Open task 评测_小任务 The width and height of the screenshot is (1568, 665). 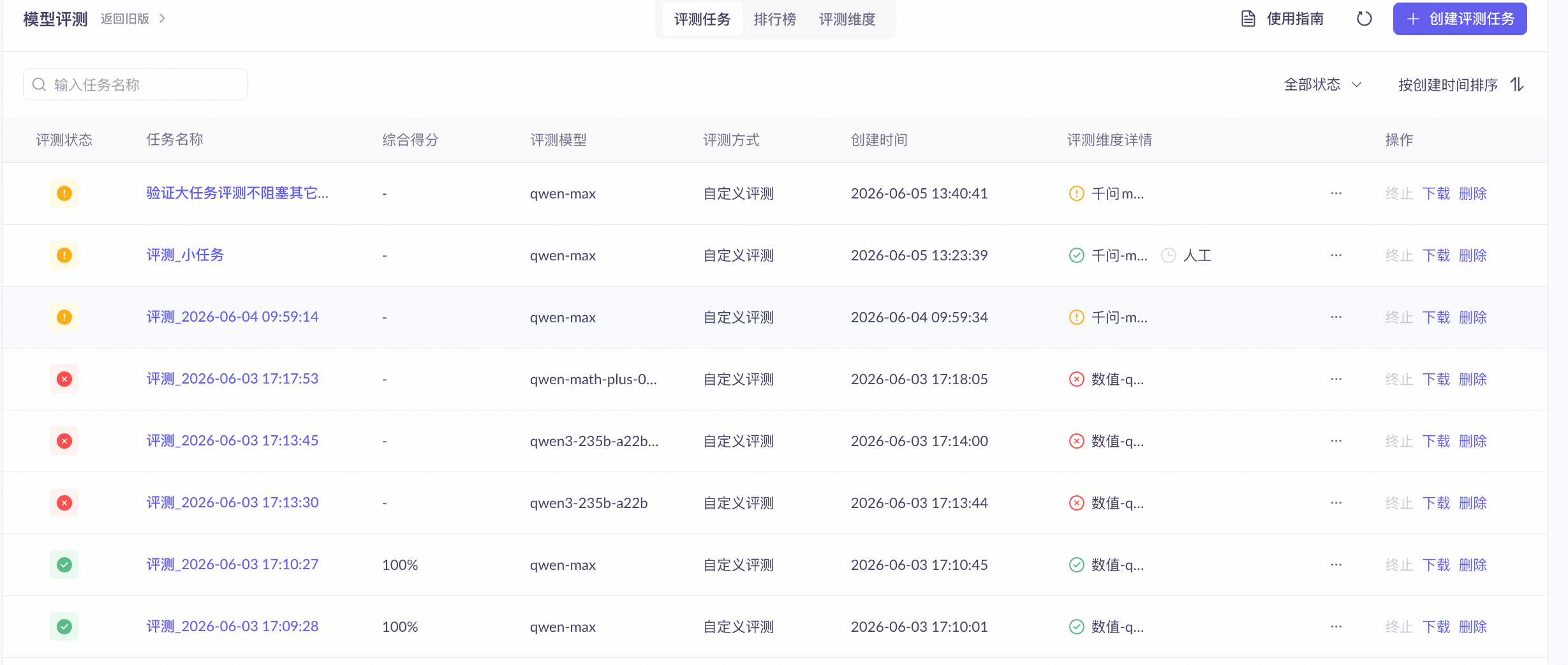[x=185, y=255]
